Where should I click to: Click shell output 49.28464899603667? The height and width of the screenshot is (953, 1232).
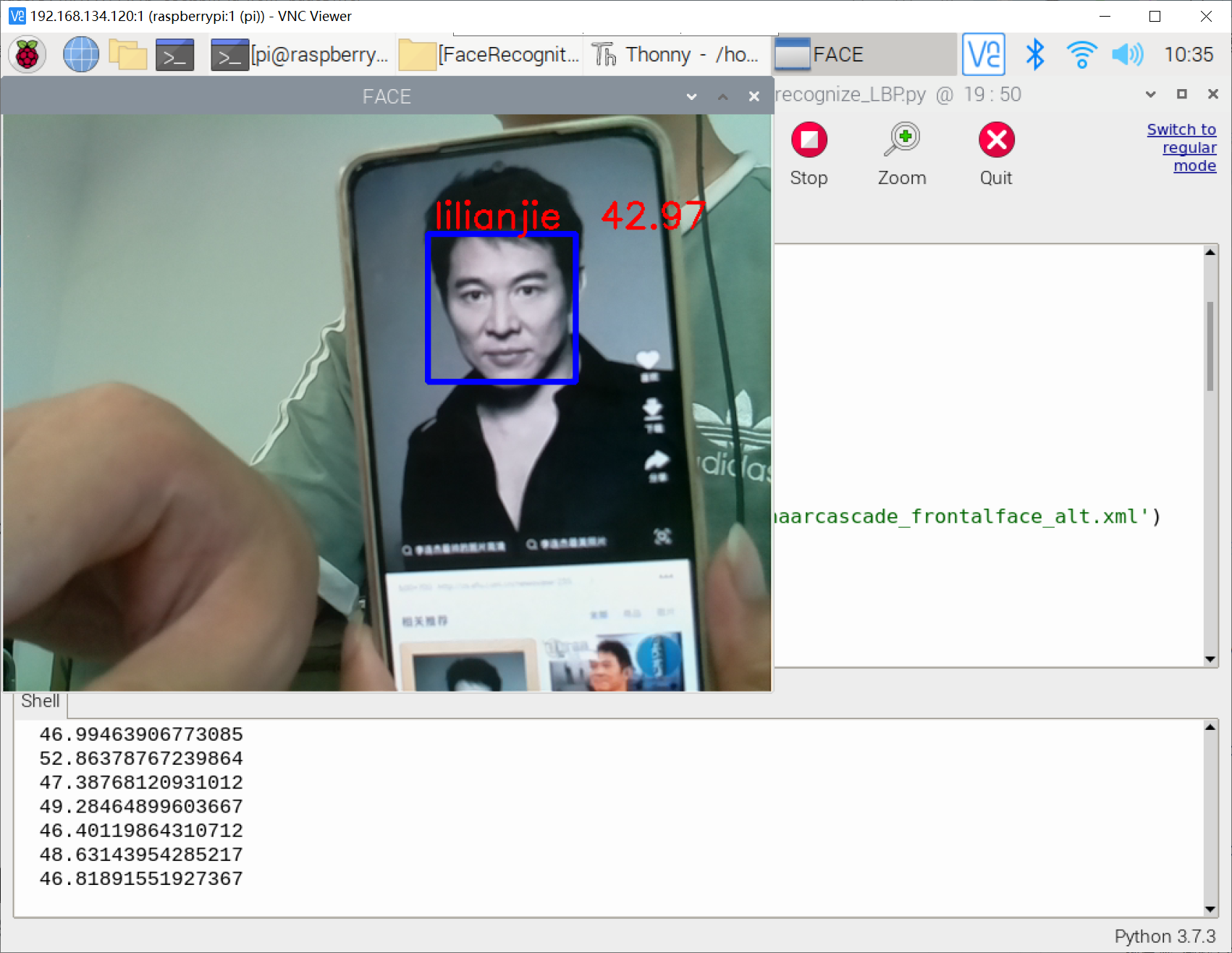[141, 806]
